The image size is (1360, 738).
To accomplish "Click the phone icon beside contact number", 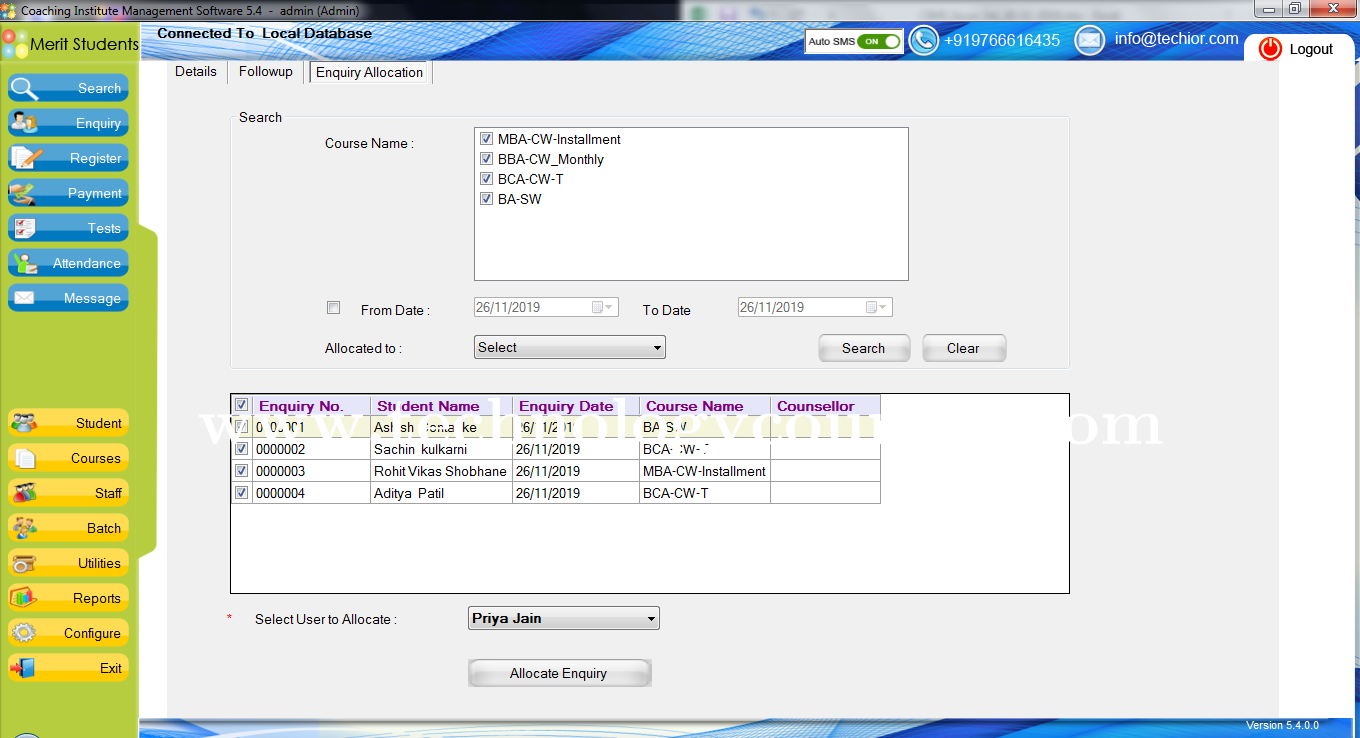I will (x=923, y=40).
